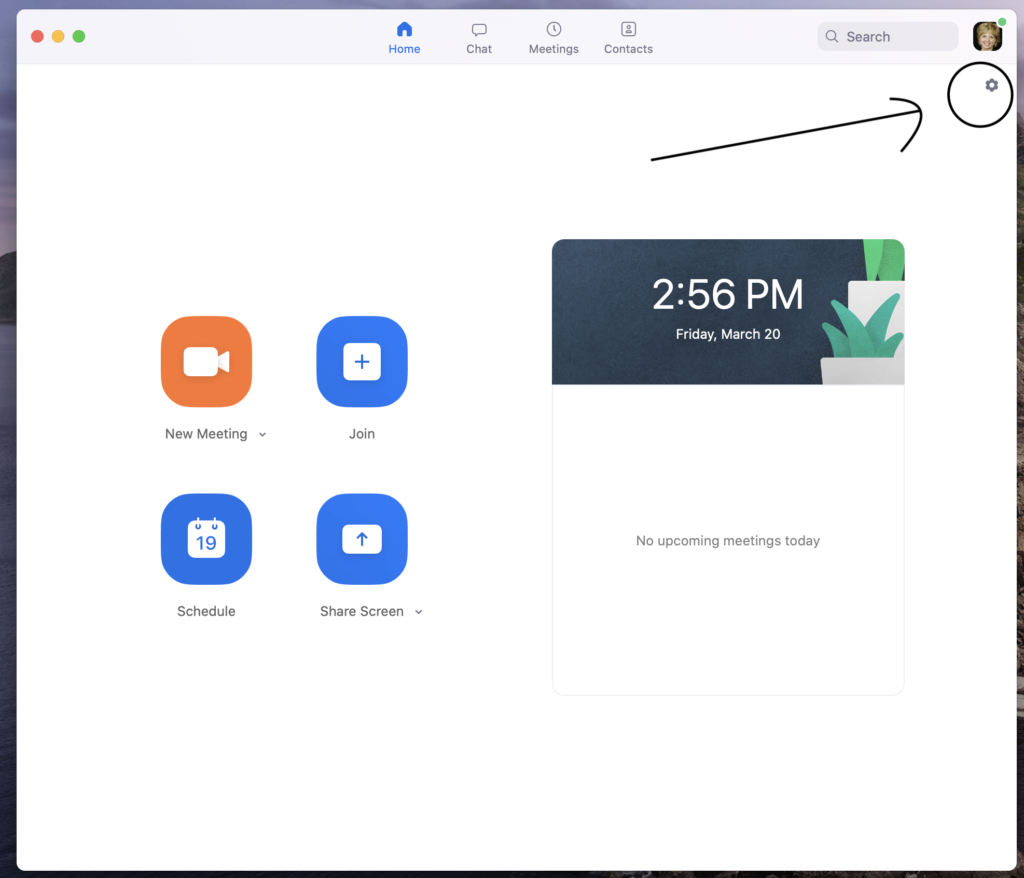The image size is (1024, 878).
Task: Maximize the Zoom window with the green button
Action: click(79, 37)
